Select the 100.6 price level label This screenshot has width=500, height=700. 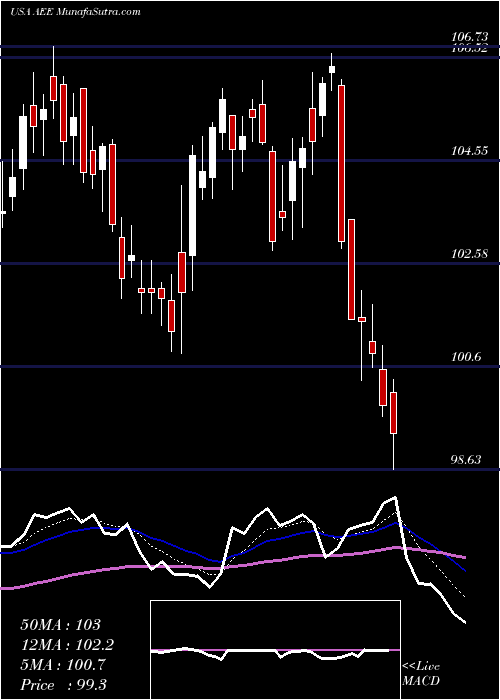pos(466,357)
